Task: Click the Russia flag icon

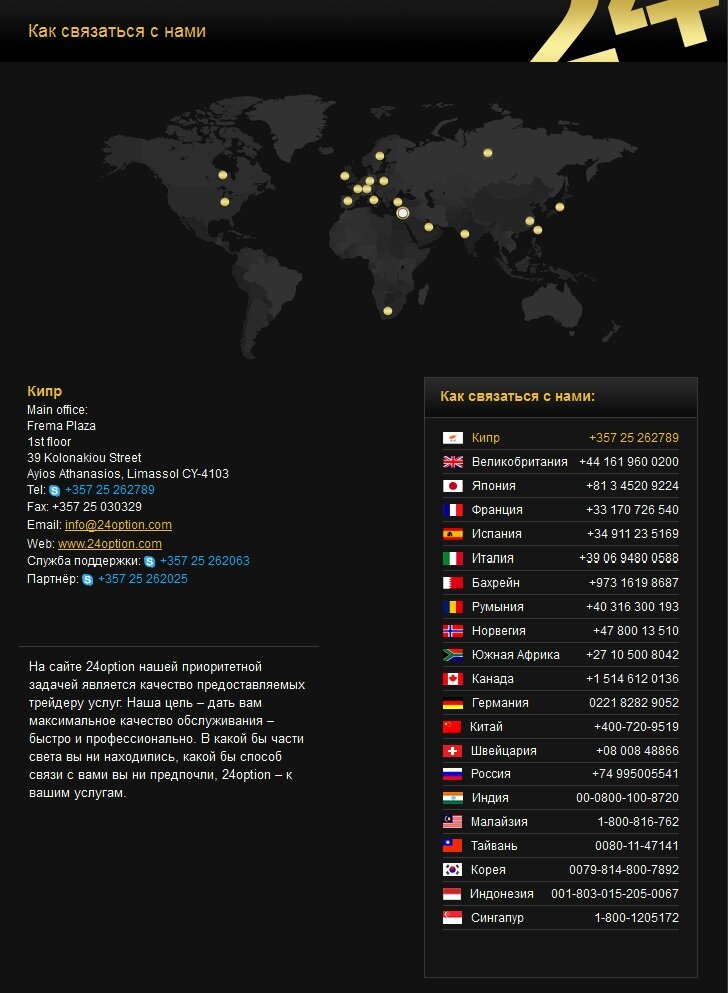Action: 452,773
